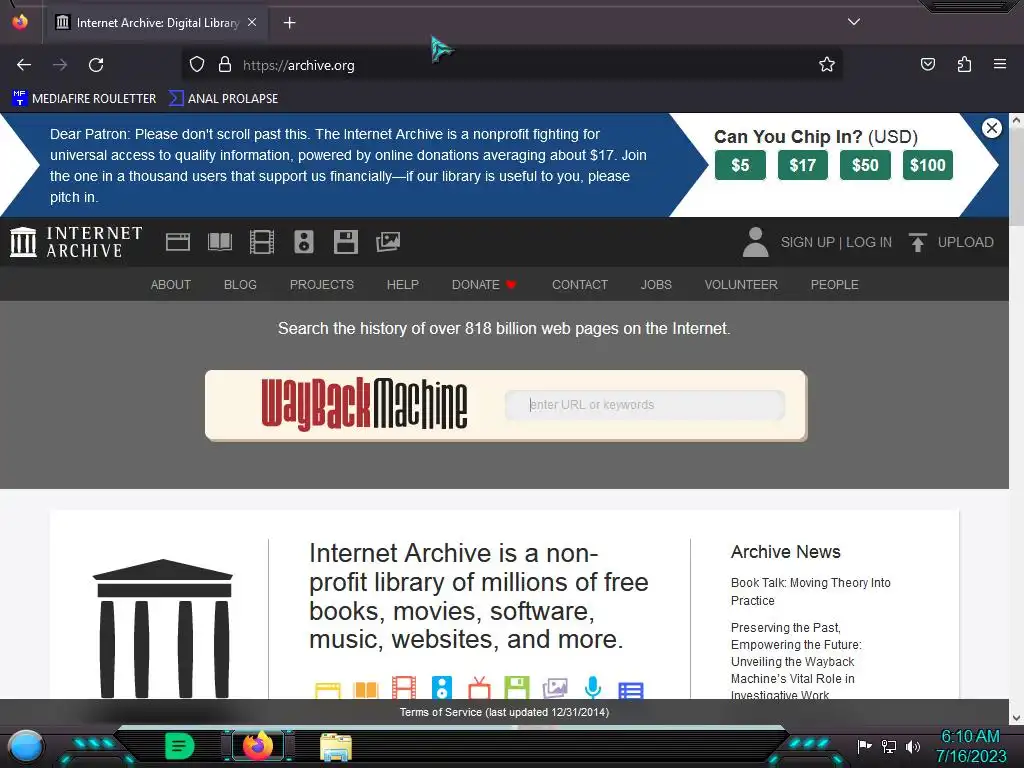The height and width of the screenshot is (768, 1024).
Task: Open the HELP menu item
Action: (402, 285)
